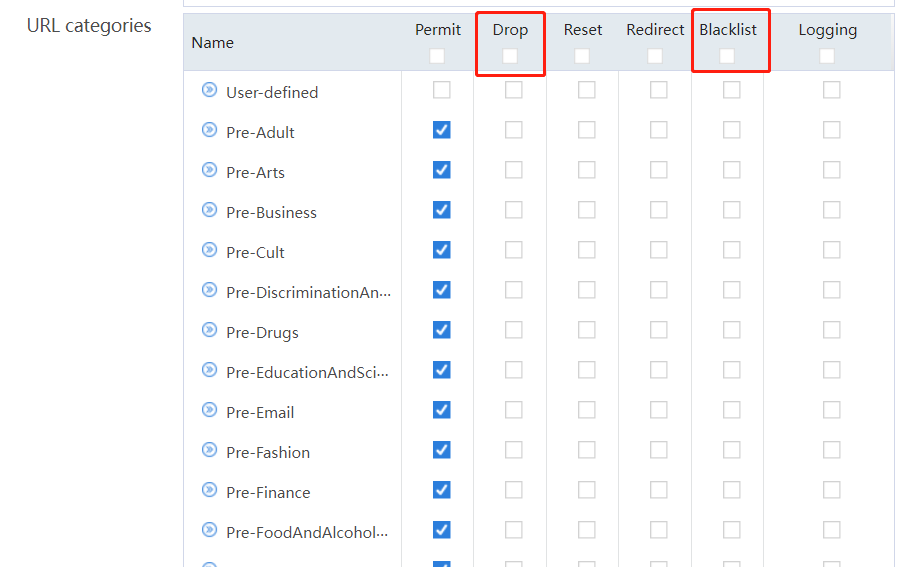Enable Drop for Pre-Fashion
This screenshot has height=587, width=920.
point(513,450)
